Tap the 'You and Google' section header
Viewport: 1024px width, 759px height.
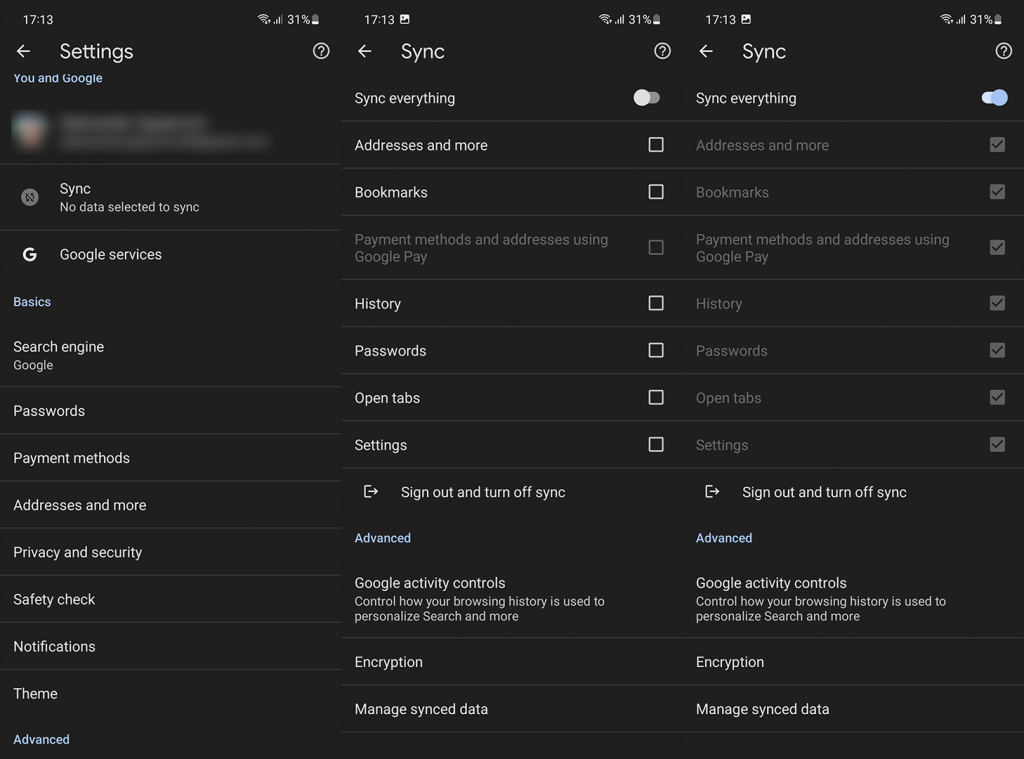tap(57, 78)
